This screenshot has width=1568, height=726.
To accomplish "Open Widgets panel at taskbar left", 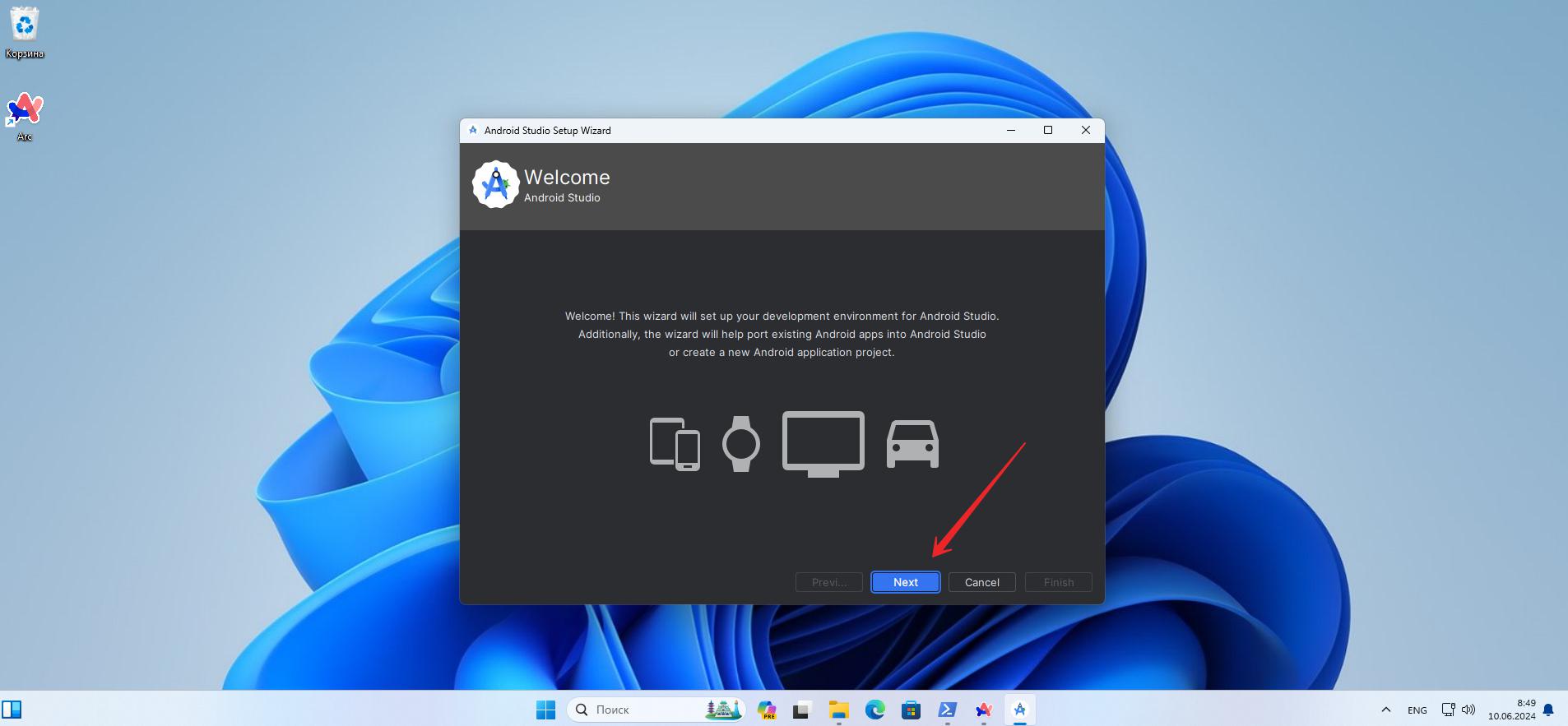I will pos(12,710).
